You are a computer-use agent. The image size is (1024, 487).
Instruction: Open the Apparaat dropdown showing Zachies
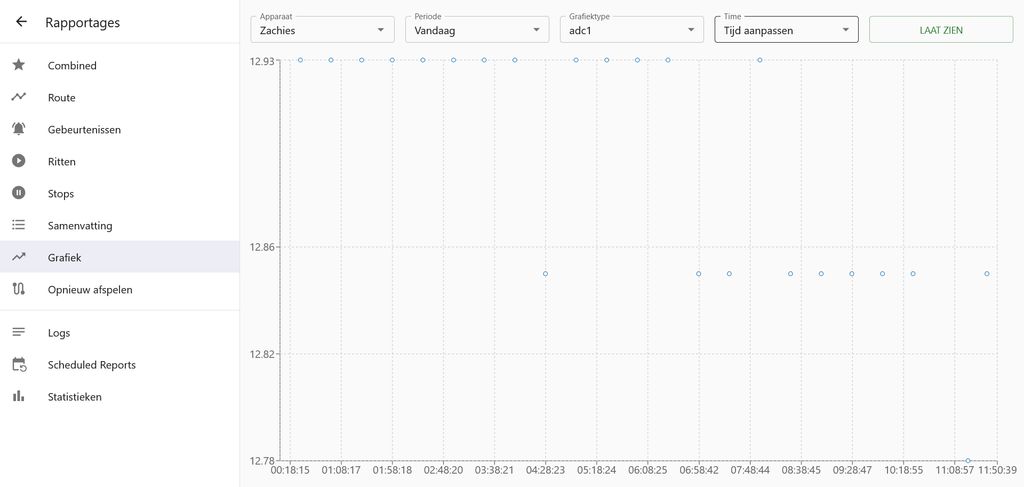tap(322, 30)
